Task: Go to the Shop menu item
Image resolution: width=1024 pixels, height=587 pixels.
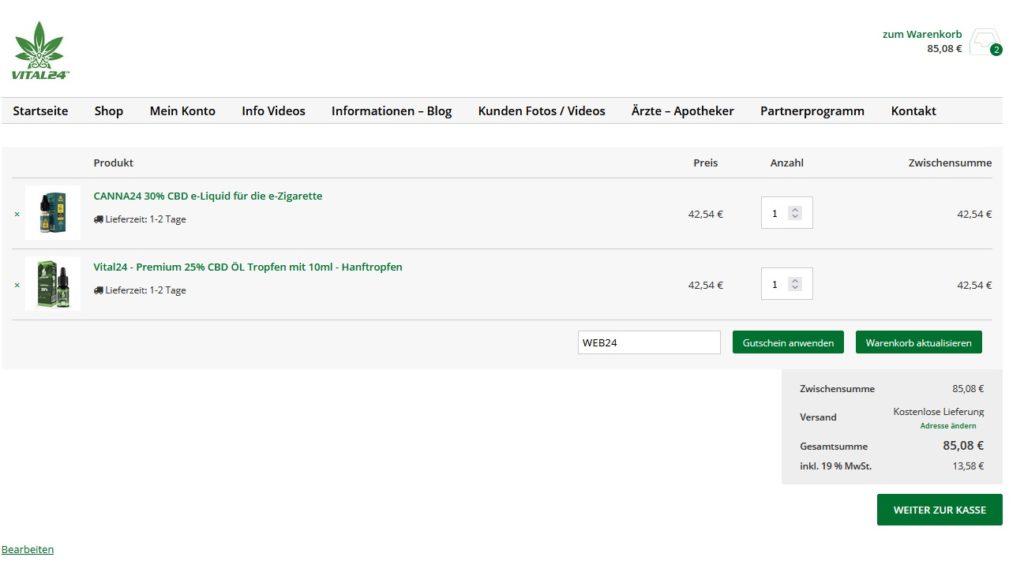Action: point(109,111)
